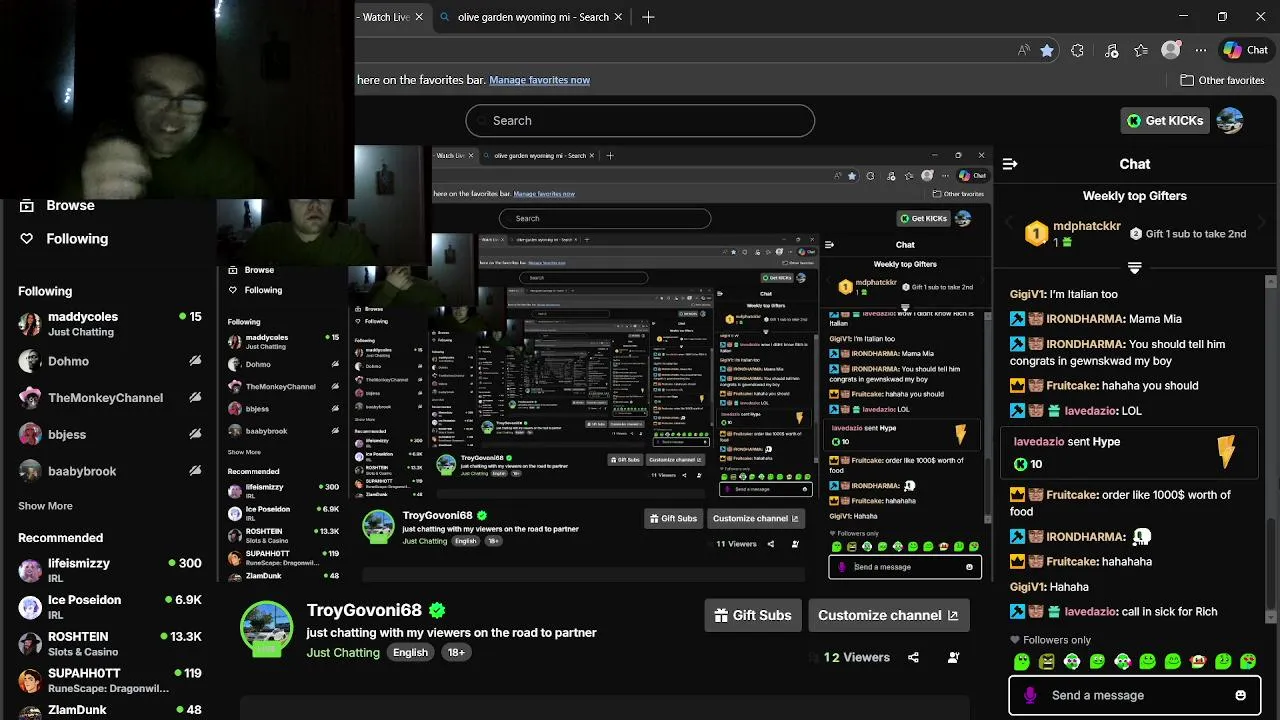This screenshot has width=1280, height=720.
Task: Open the Other favorites folder
Action: pyautogui.click(x=1222, y=80)
